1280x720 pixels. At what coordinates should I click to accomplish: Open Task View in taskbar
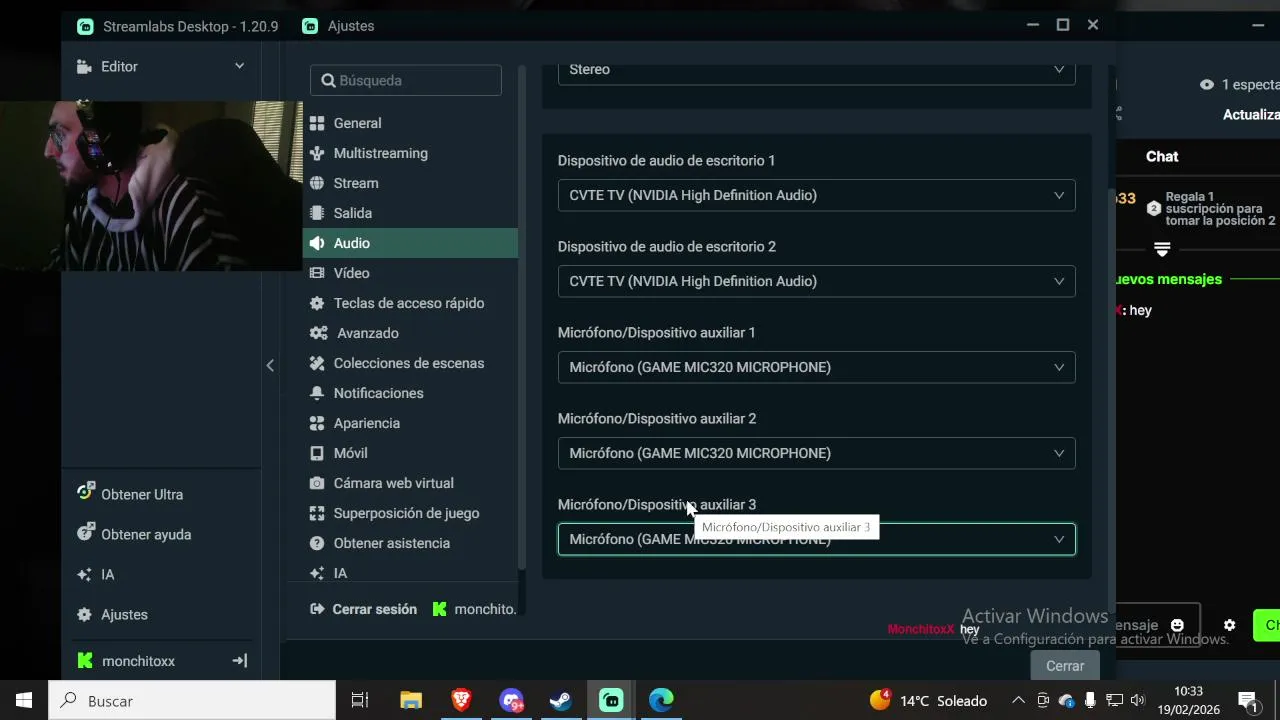click(360, 701)
